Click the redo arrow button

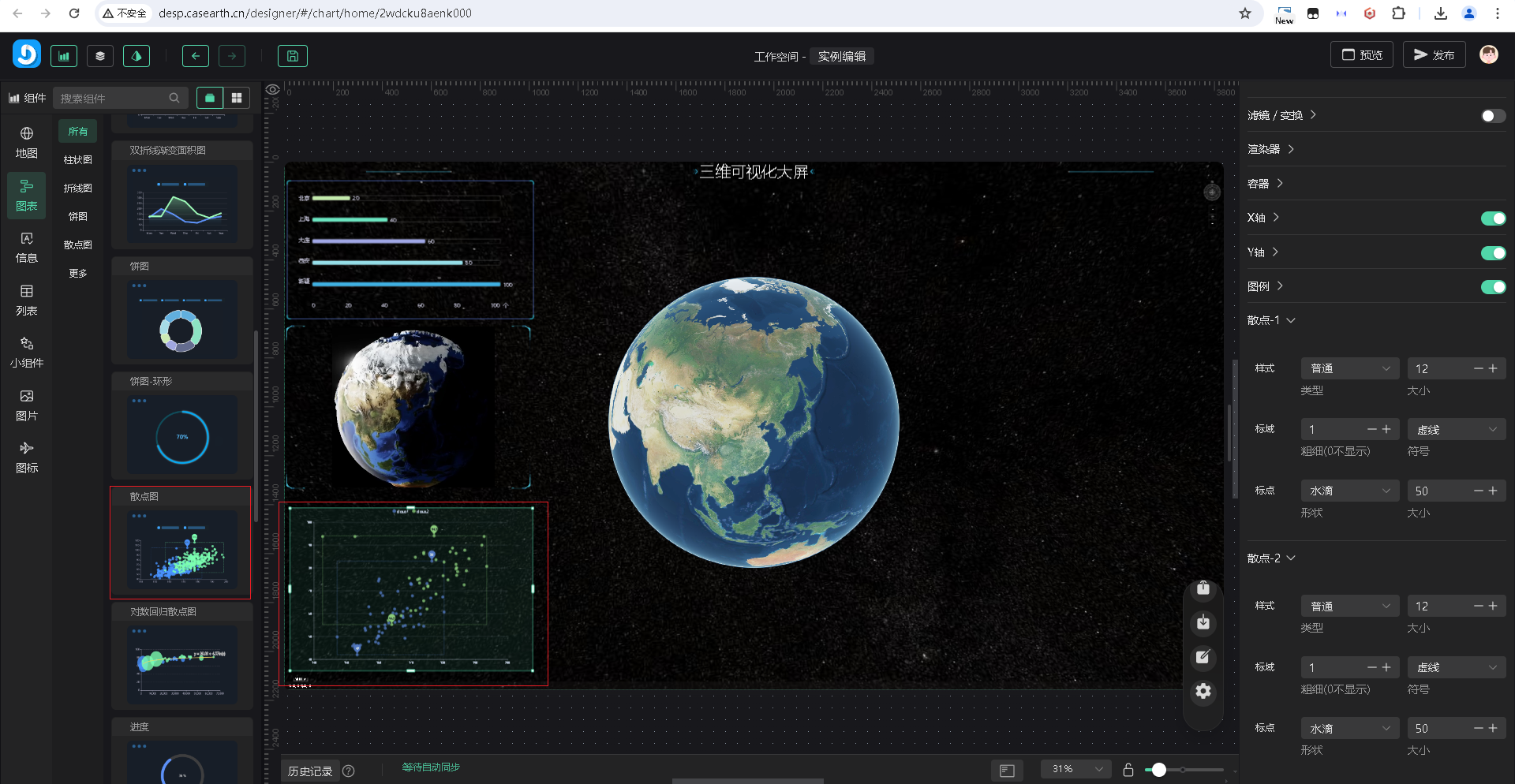[232, 56]
